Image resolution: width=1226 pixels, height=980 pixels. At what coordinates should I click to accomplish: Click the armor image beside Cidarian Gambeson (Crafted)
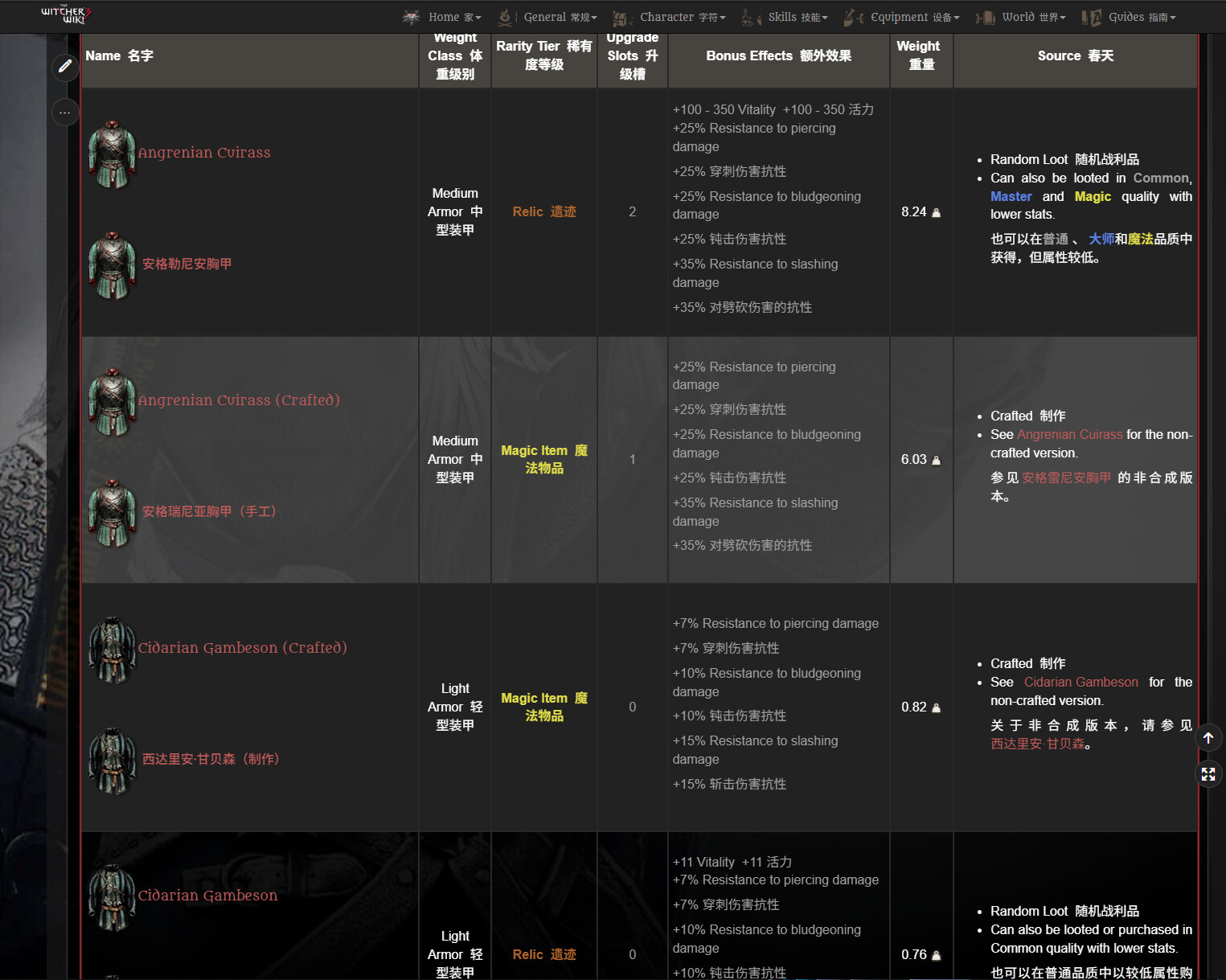[x=112, y=650]
